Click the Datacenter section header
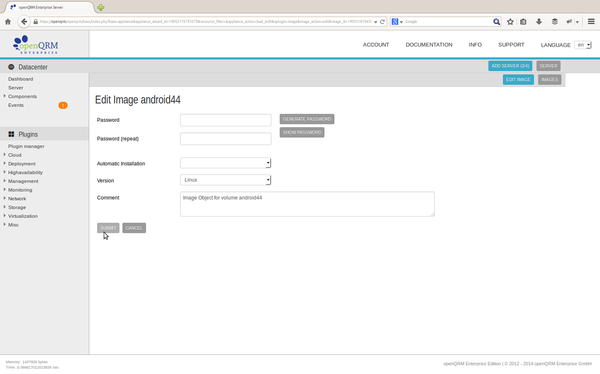 tap(44, 67)
